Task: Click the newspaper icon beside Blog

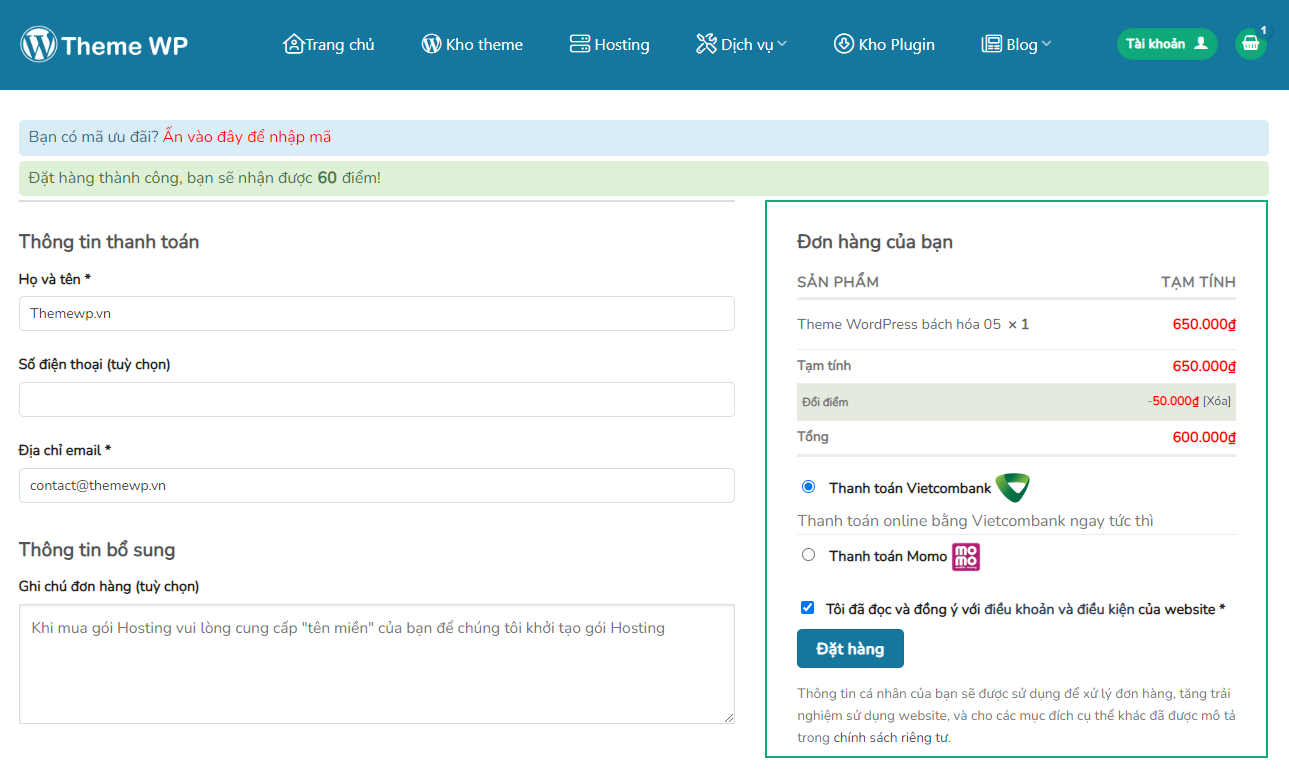Action: [992, 44]
